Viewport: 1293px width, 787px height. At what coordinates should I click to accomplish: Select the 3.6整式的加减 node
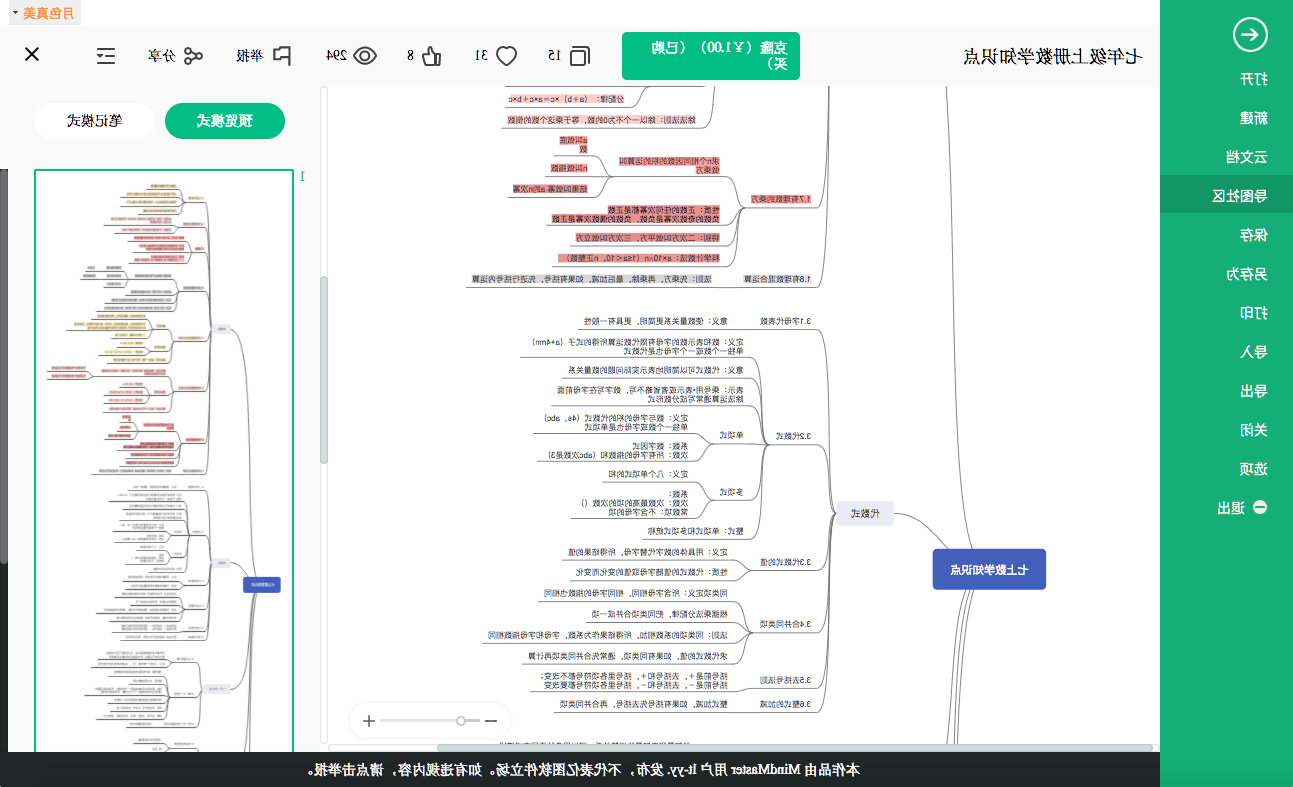pos(786,704)
